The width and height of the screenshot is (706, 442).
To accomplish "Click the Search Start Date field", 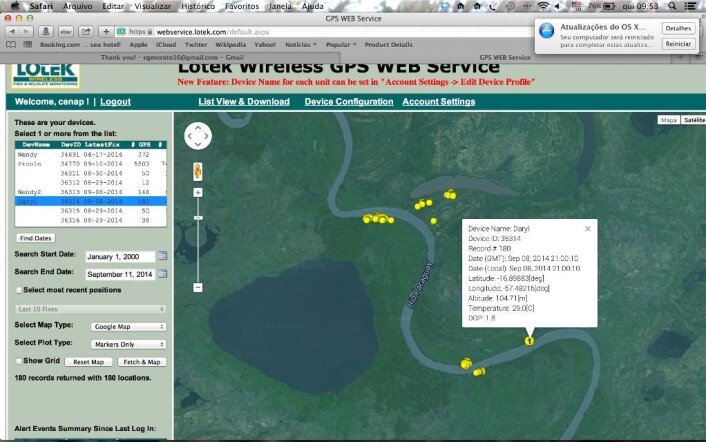I will 120,257.
